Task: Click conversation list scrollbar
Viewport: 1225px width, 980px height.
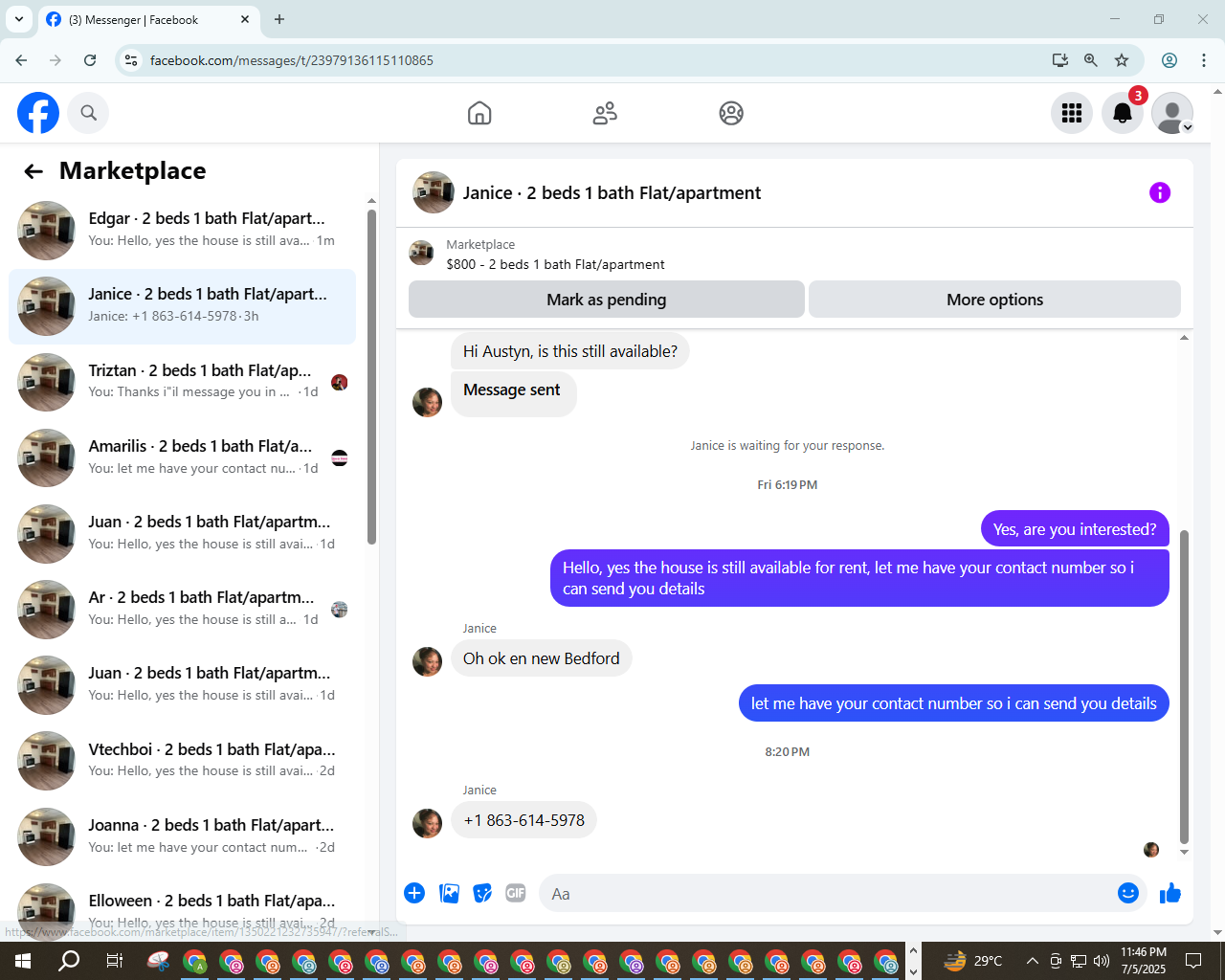Action: [371, 376]
